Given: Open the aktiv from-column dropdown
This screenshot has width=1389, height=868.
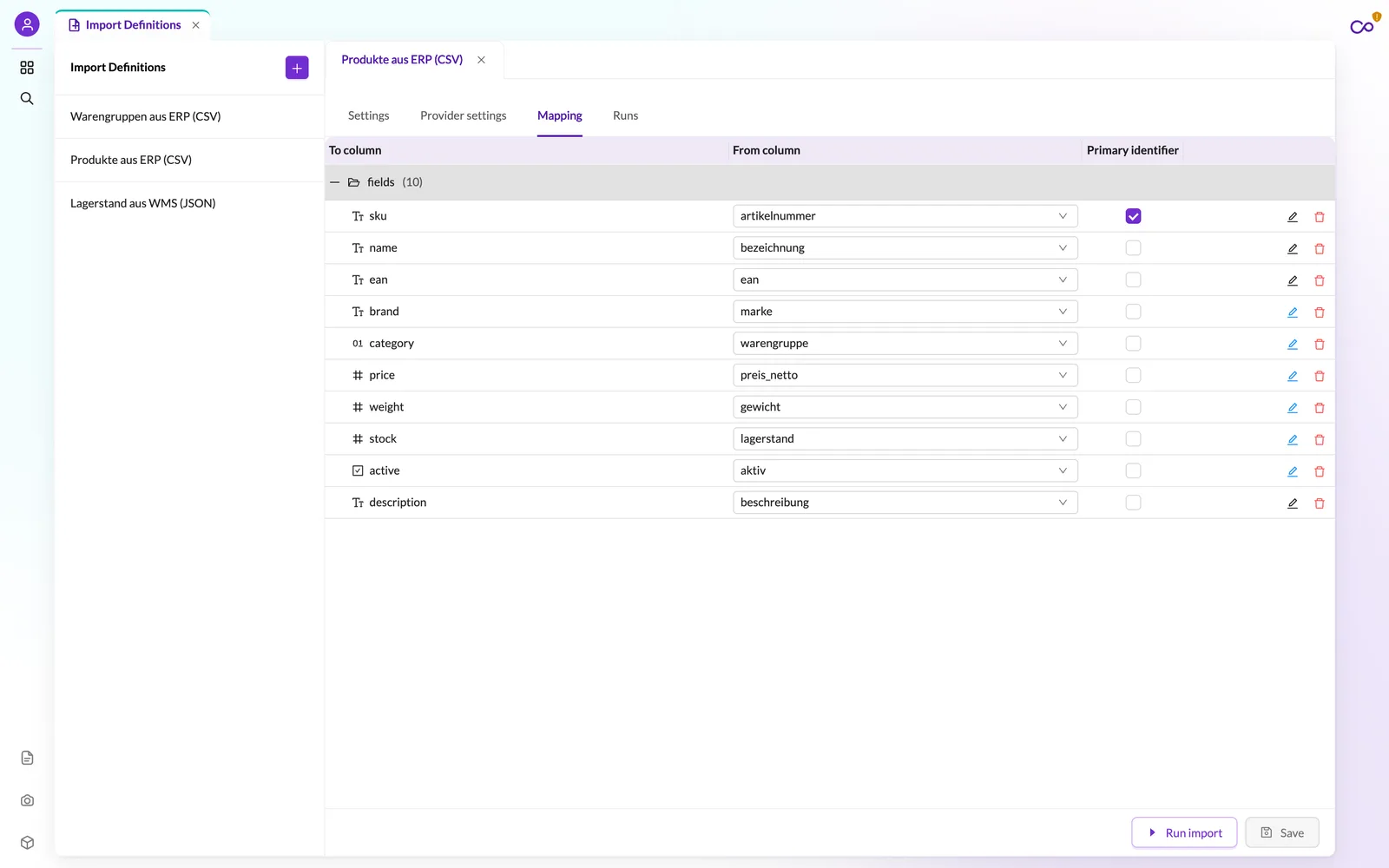Looking at the screenshot, I should pyautogui.click(x=905, y=470).
